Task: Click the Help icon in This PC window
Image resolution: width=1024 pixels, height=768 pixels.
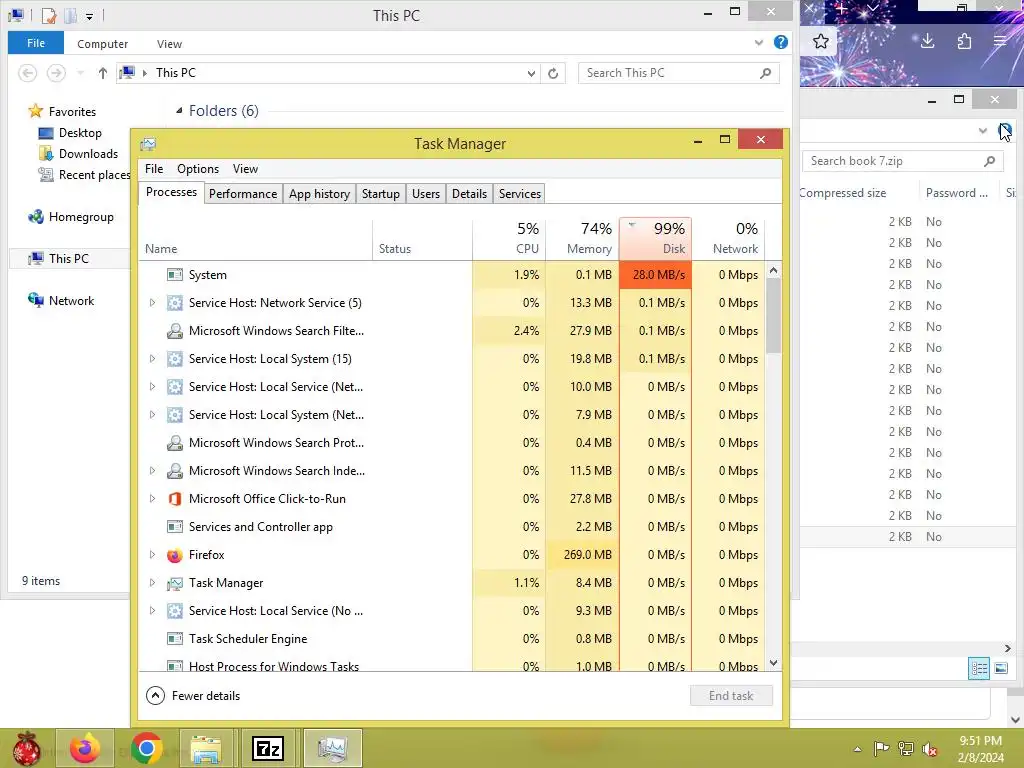Action: (x=780, y=42)
